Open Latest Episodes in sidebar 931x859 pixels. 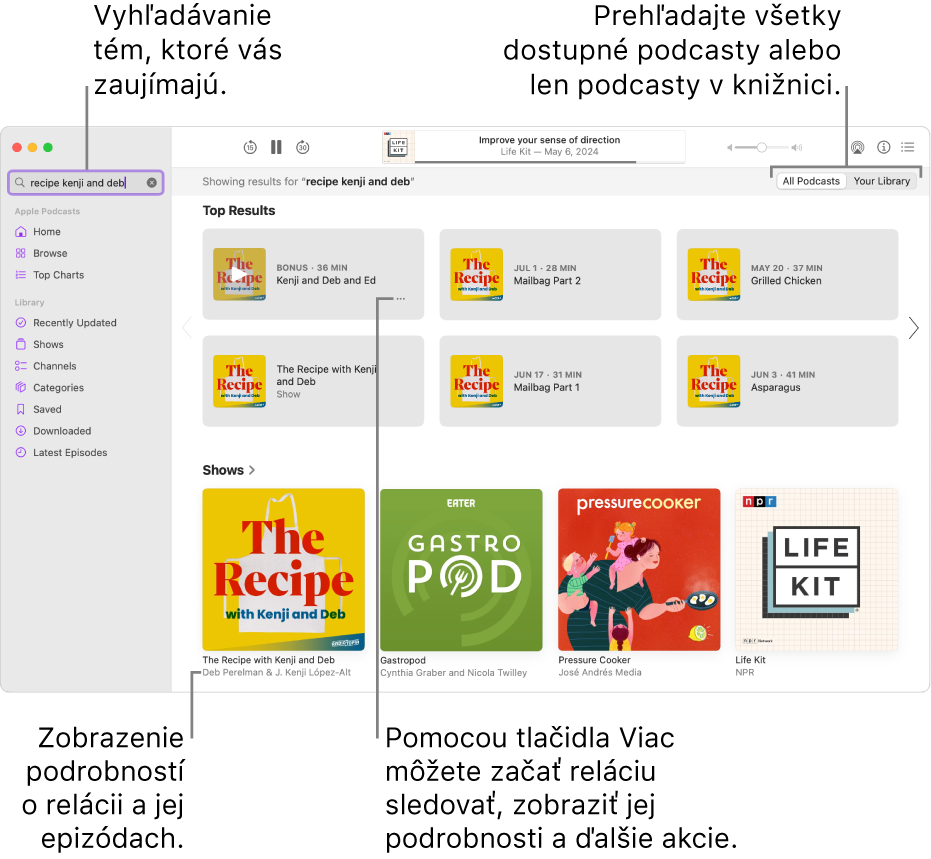[70, 453]
